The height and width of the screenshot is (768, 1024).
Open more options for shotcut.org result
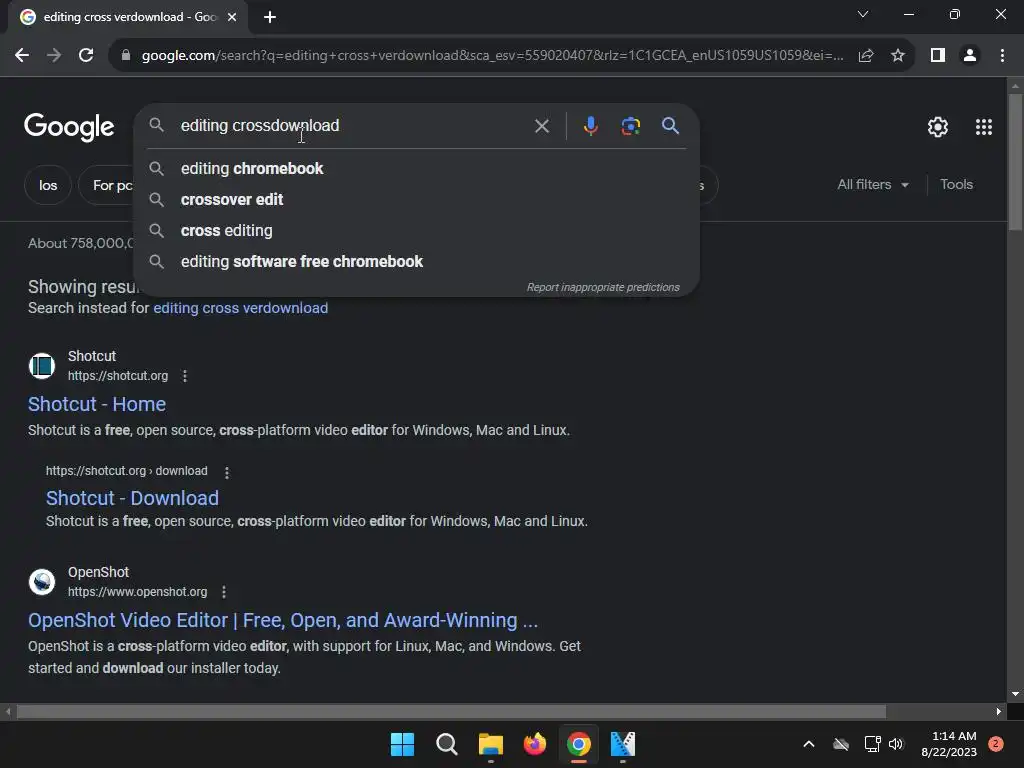[x=185, y=376]
